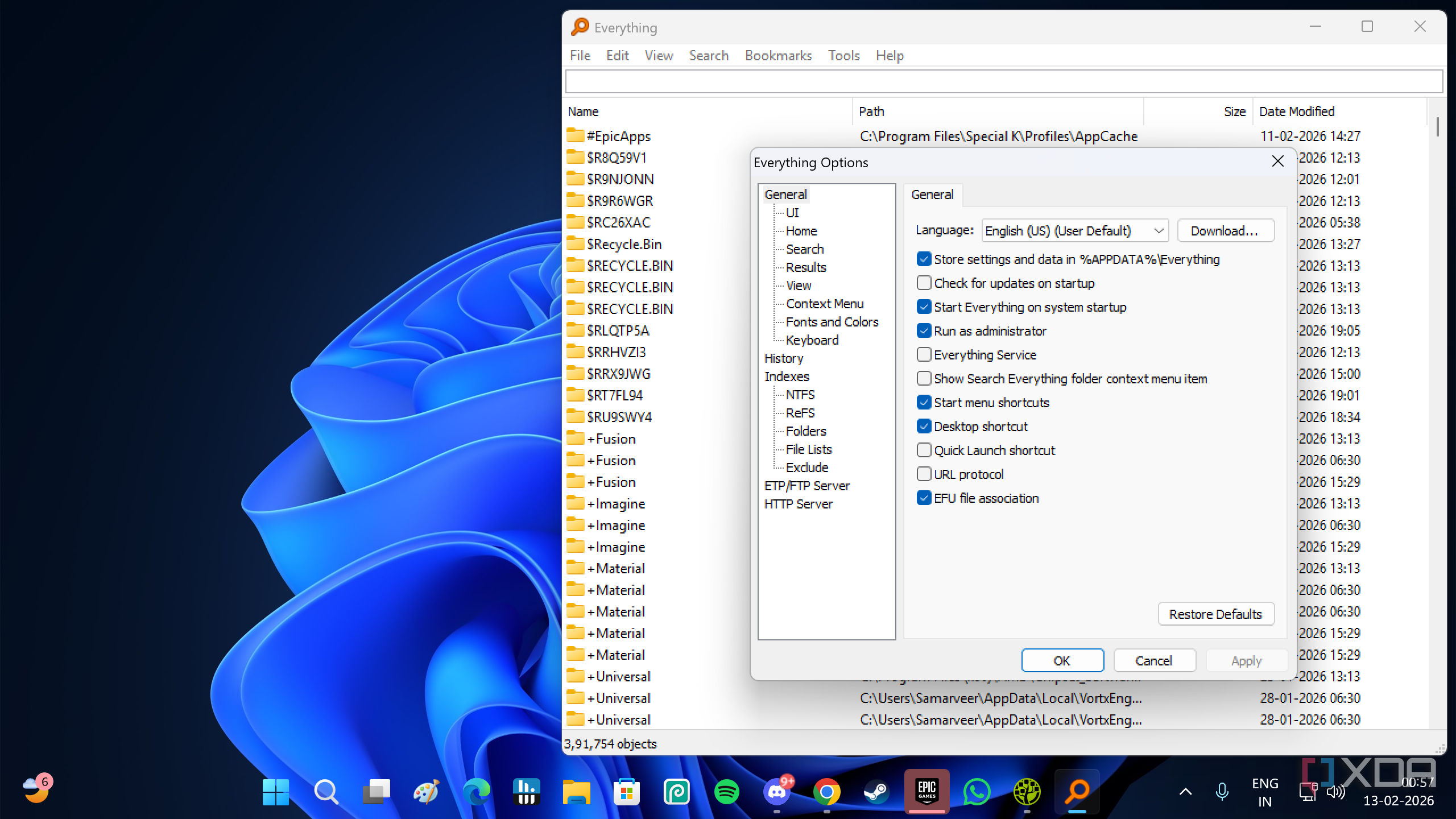Open File Explorer from the taskbar
1456x819 pixels.
click(576, 791)
